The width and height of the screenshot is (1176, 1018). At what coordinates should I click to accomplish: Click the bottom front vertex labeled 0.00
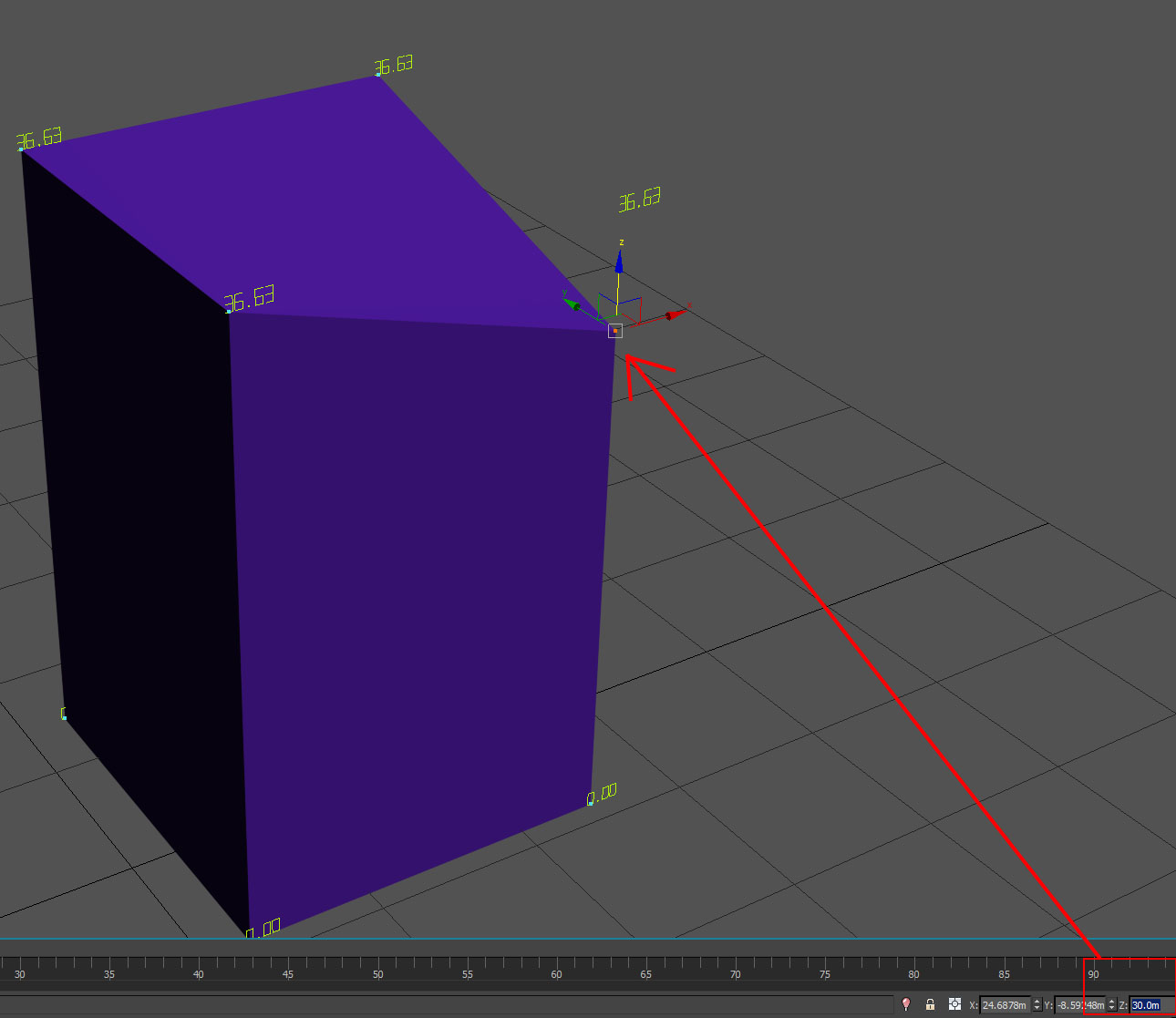tap(248, 934)
